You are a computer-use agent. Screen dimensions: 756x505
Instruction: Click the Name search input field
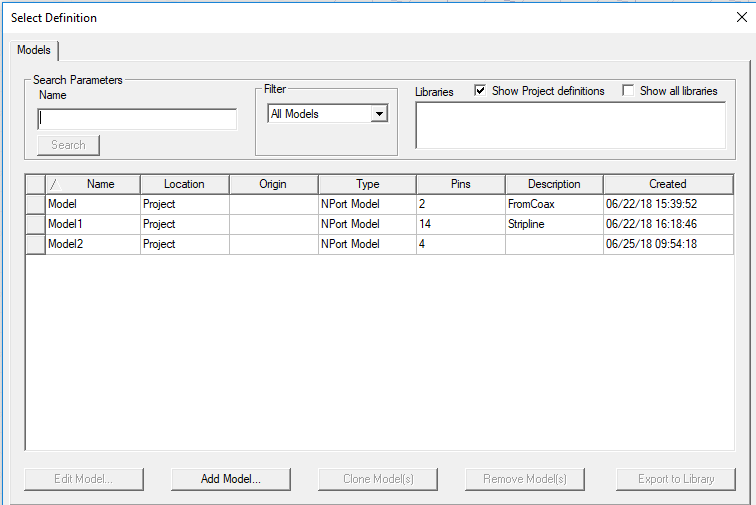137,119
